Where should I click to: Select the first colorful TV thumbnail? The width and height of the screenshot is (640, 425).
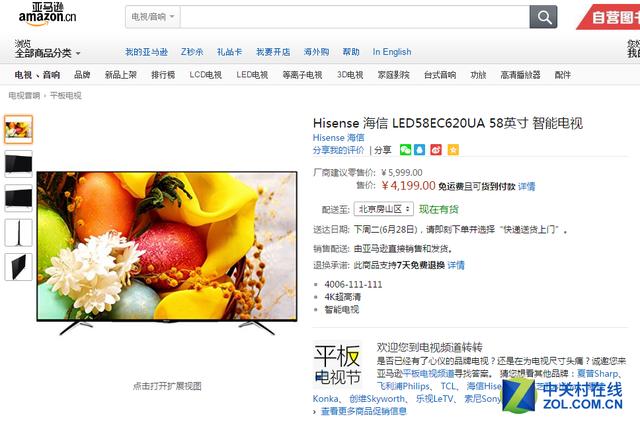[18, 129]
